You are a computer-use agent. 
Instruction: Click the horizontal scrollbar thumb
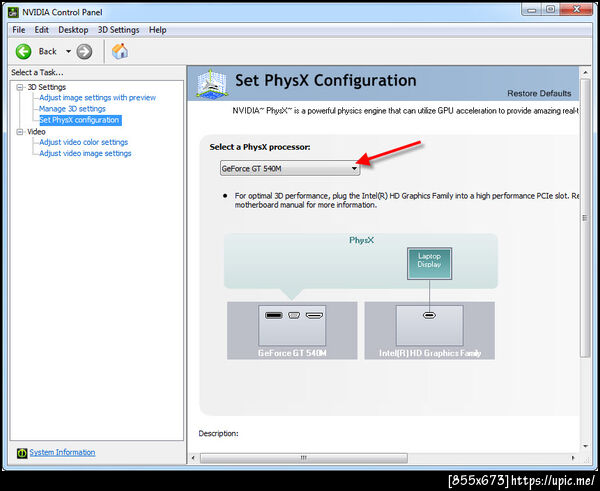pyautogui.click(x=303, y=458)
